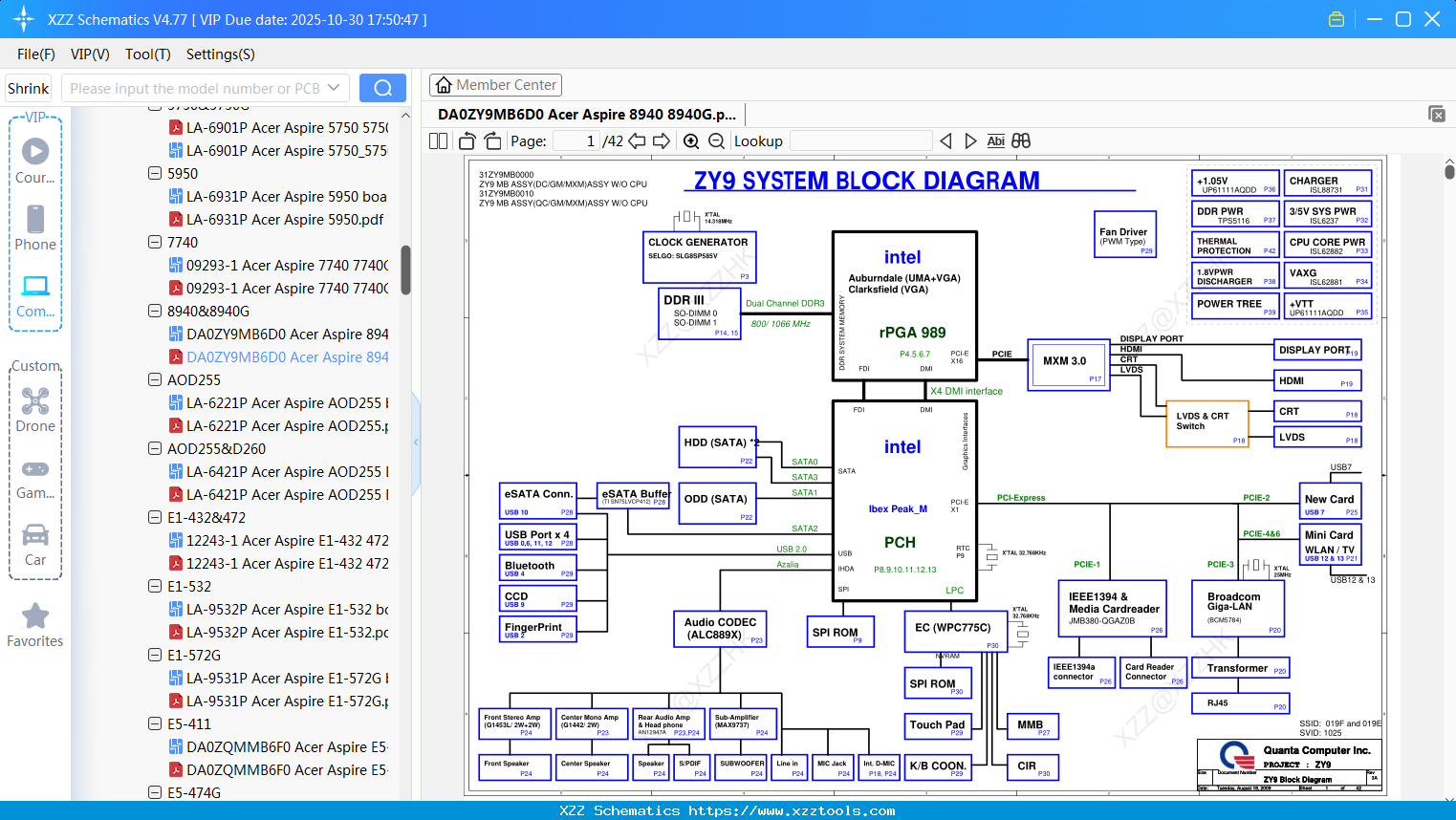Click the Lookup text field

point(860,141)
